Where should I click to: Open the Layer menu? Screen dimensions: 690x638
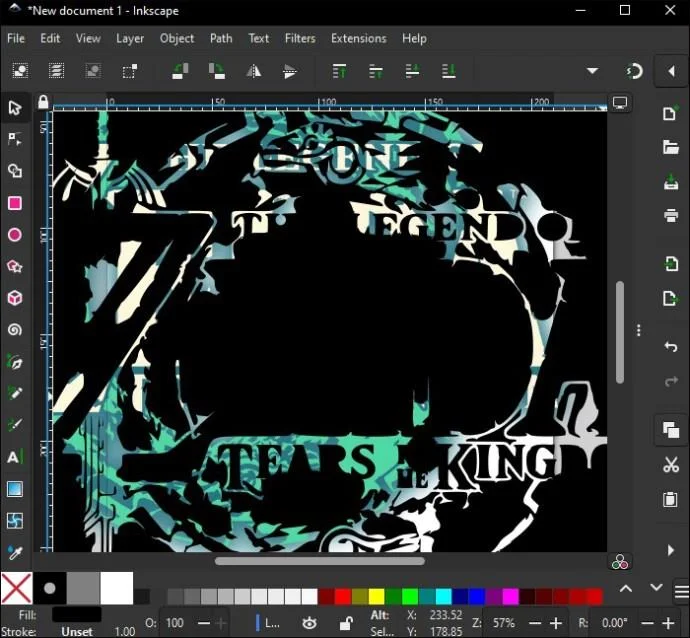130,39
